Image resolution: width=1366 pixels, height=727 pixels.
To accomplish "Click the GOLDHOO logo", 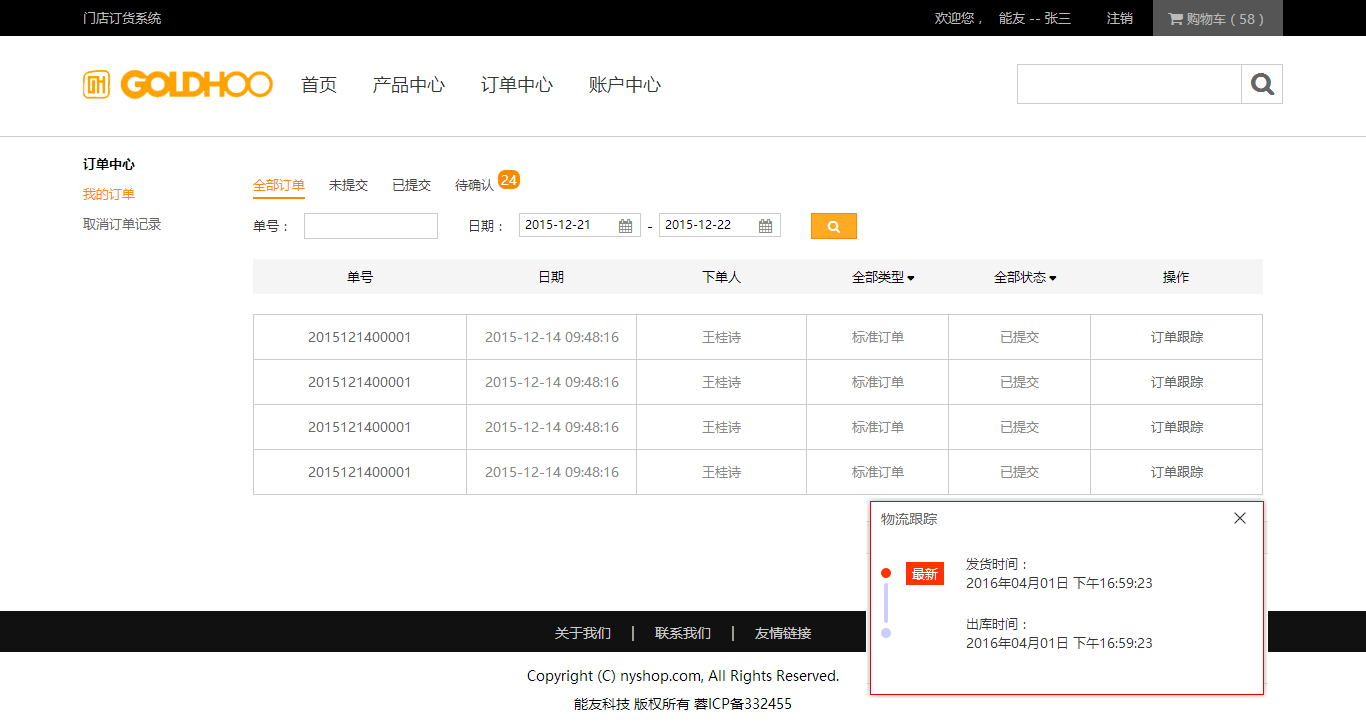I will [178, 85].
